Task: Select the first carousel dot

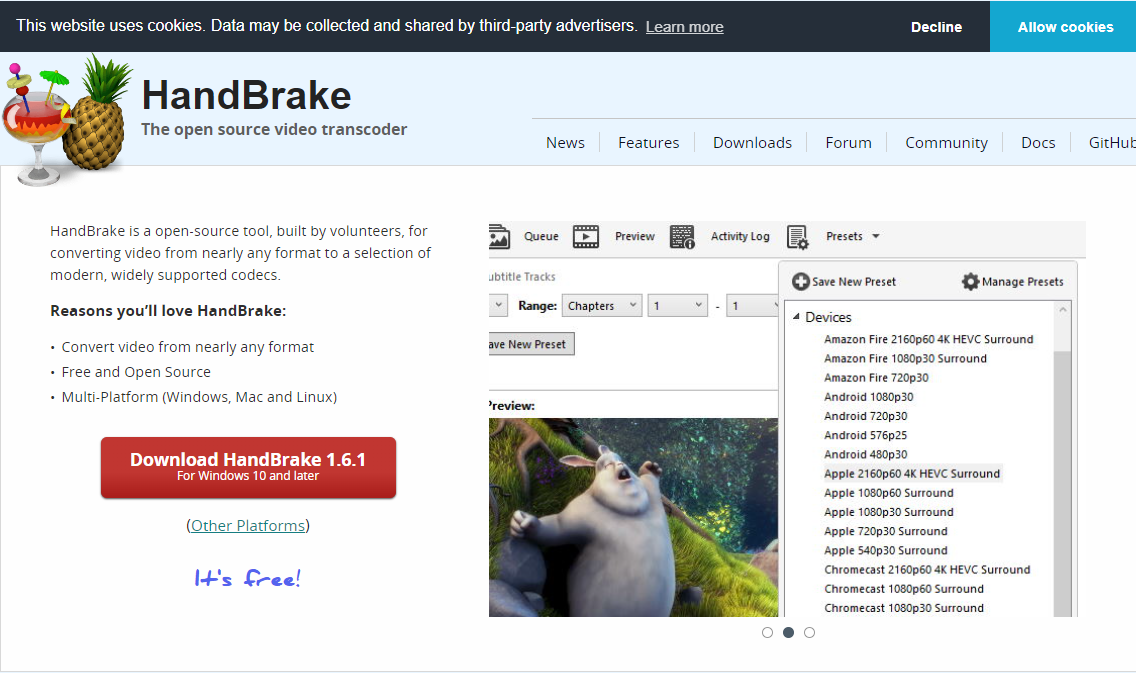Action: 767,632
